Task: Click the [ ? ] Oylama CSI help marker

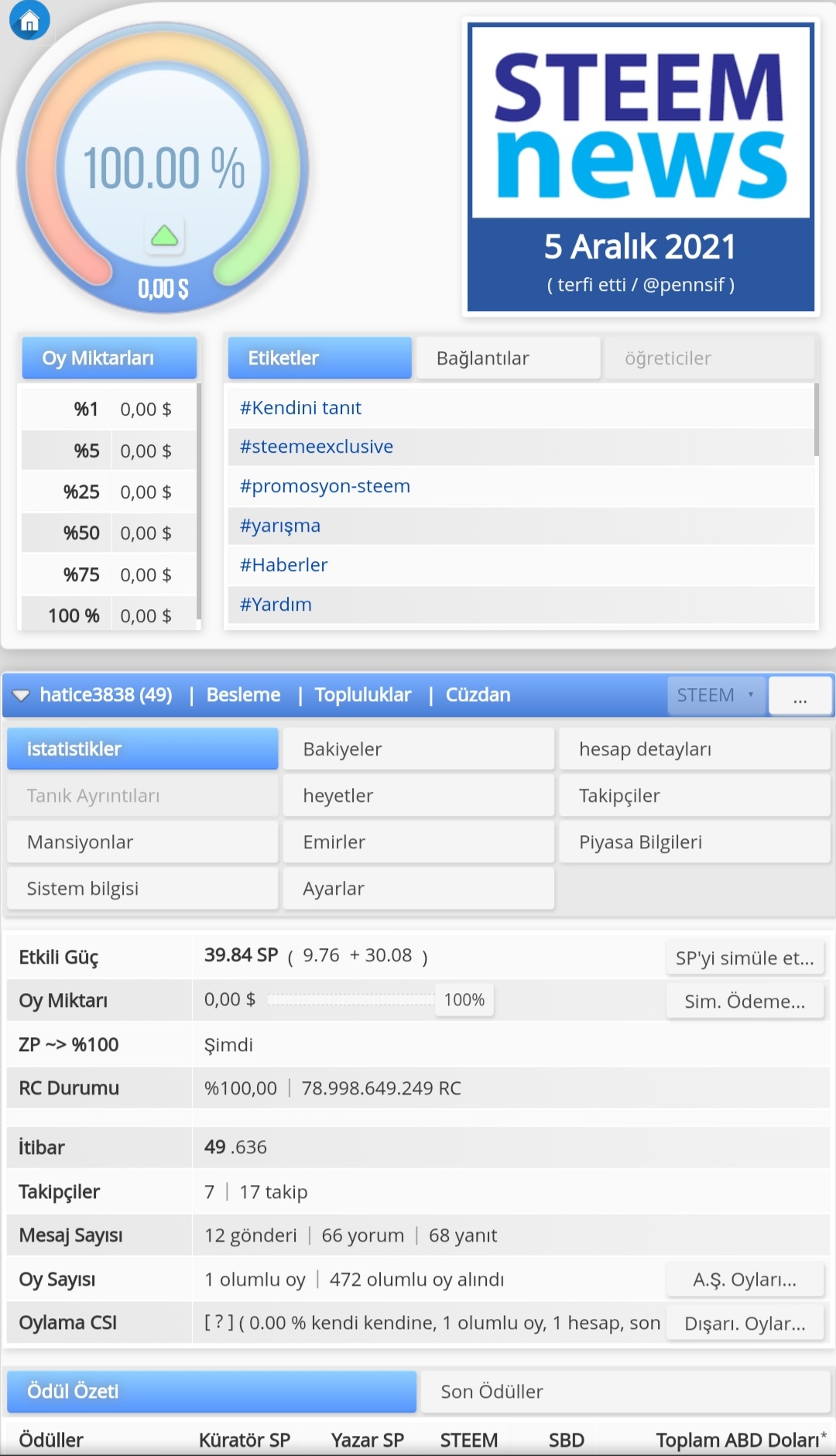Action: pos(219,1322)
